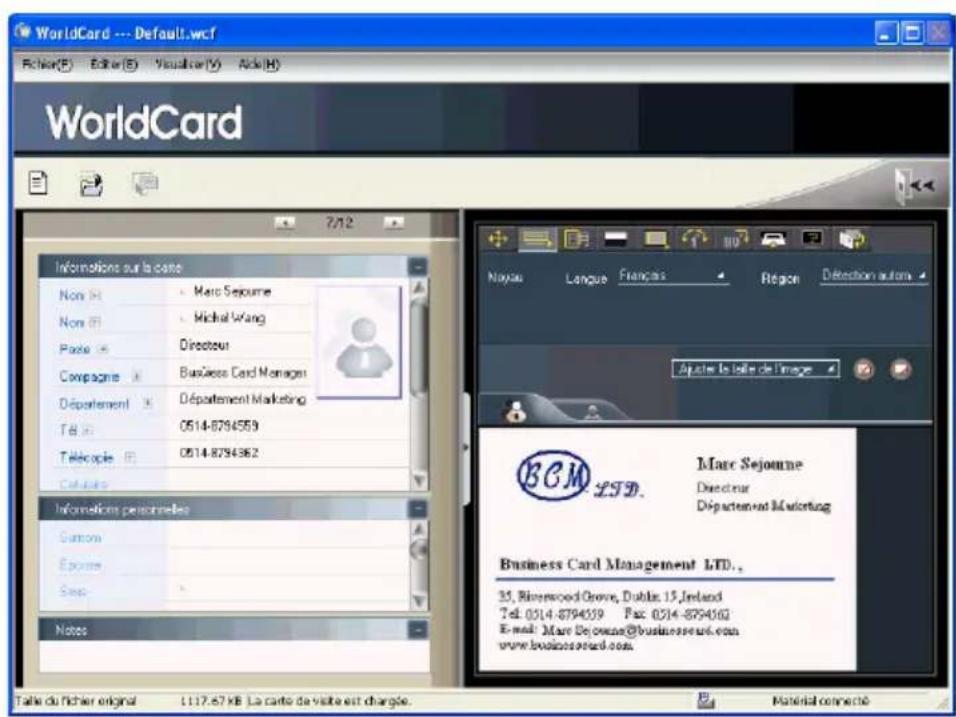Open the arrow before Marc Sejourne name

183,292
